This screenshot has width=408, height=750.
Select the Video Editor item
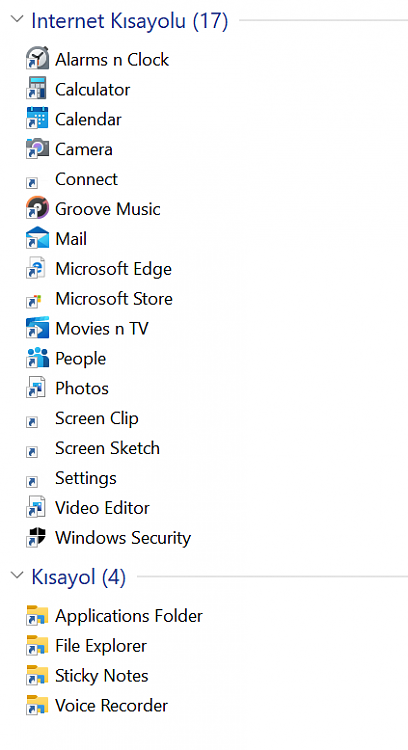pos(88,507)
